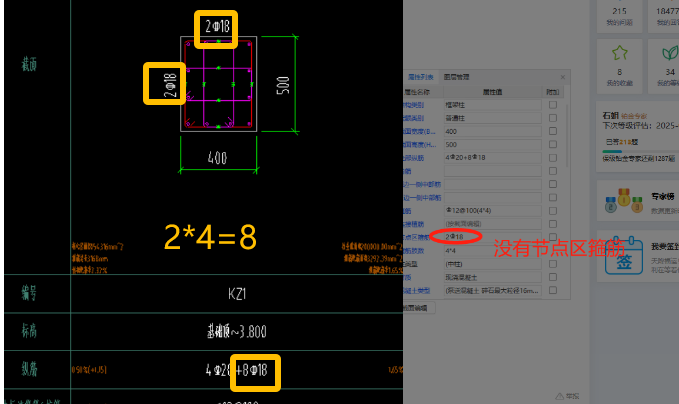This screenshot has width=679, height=404.
Task: Click the user name 石朝
Action: pos(610,116)
